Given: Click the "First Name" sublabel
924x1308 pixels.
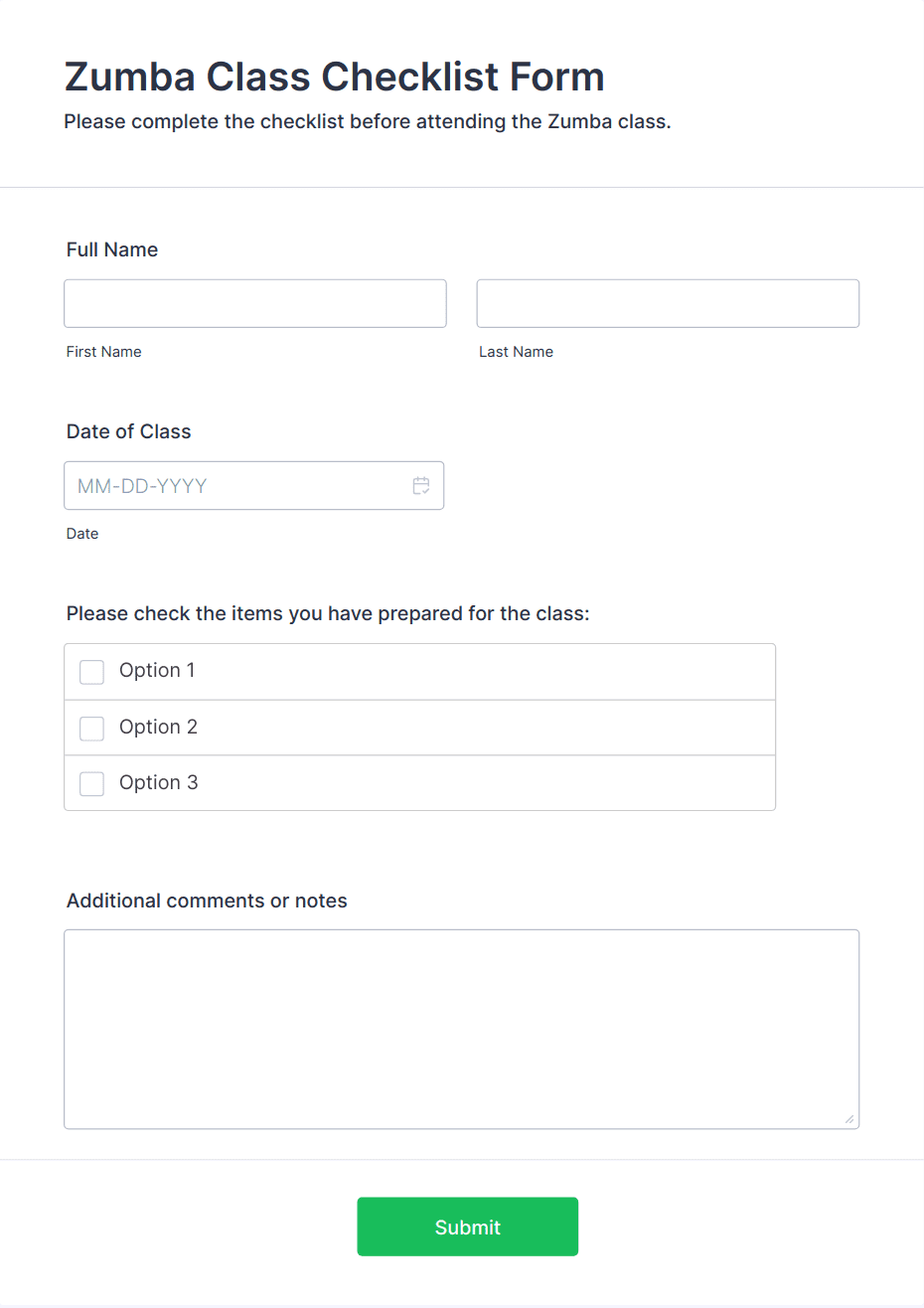Looking at the screenshot, I should (x=103, y=352).
